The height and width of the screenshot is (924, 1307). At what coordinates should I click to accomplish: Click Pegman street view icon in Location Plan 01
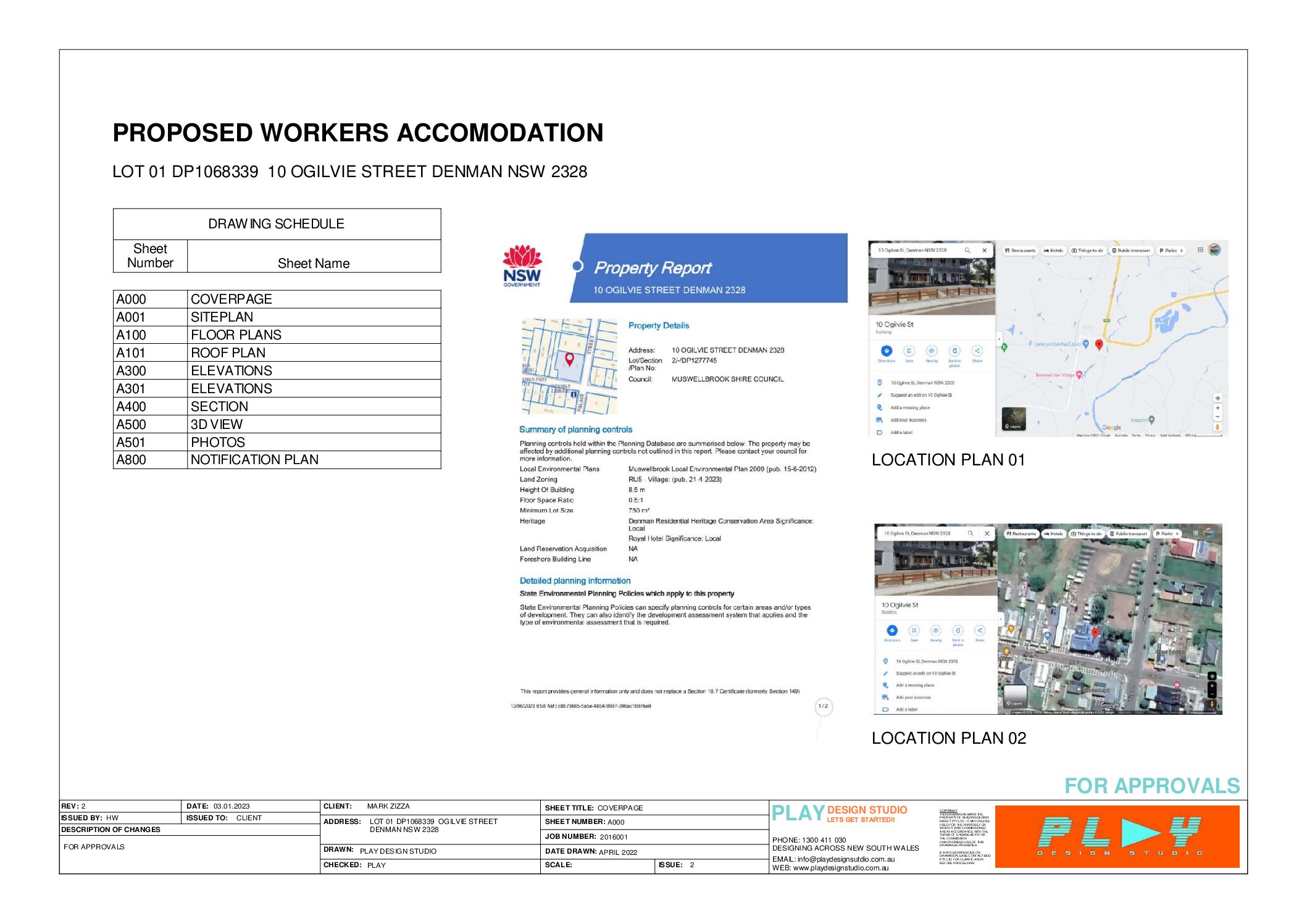tap(1217, 427)
